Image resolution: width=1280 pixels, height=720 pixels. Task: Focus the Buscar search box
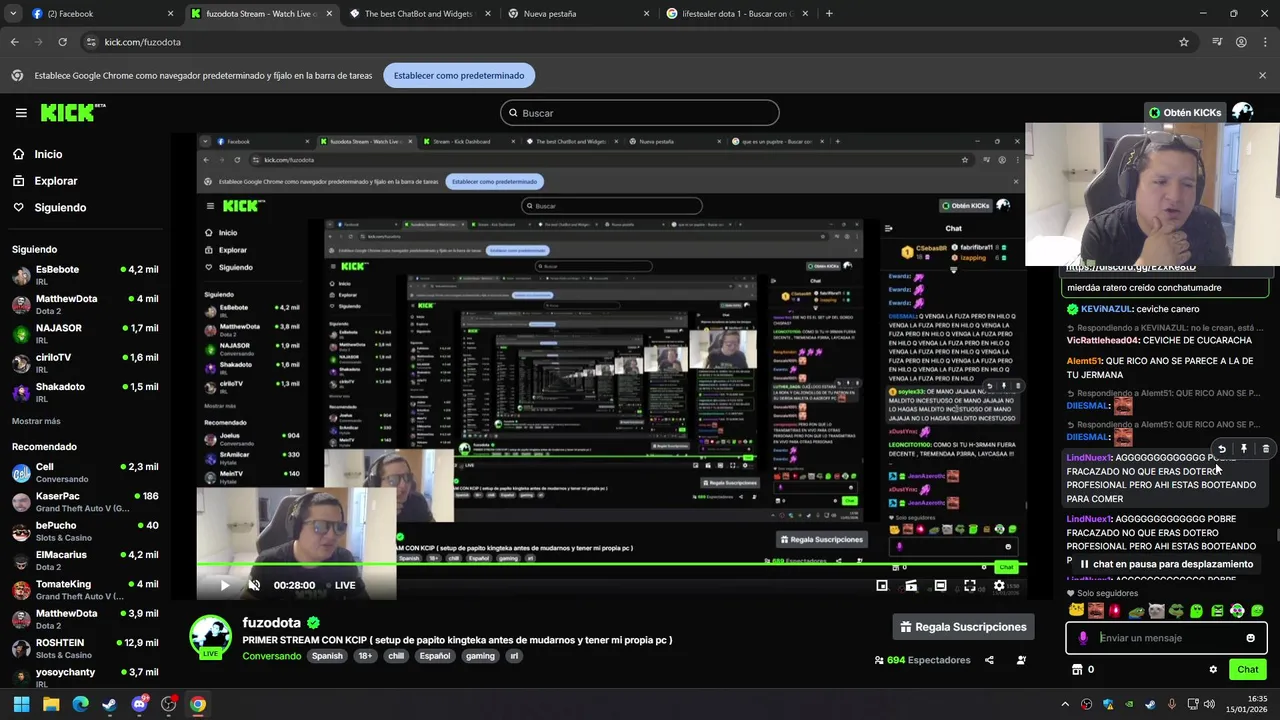point(640,113)
